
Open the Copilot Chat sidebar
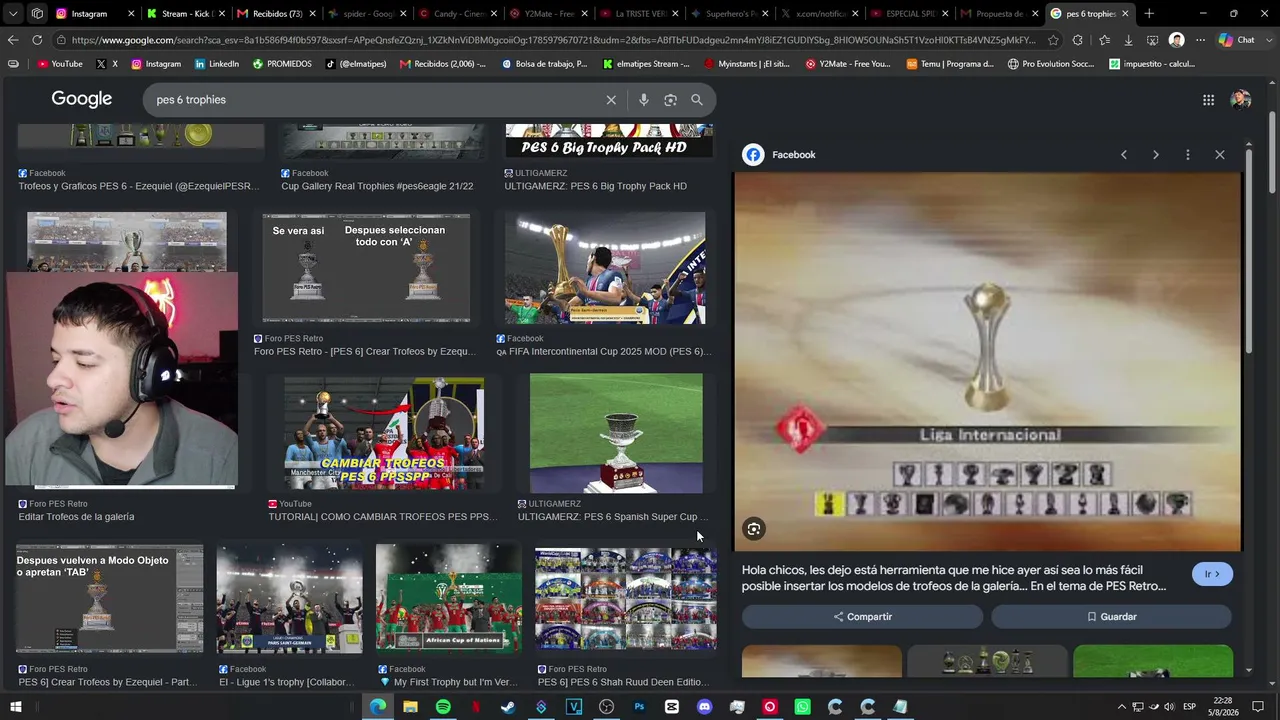pos(1237,40)
